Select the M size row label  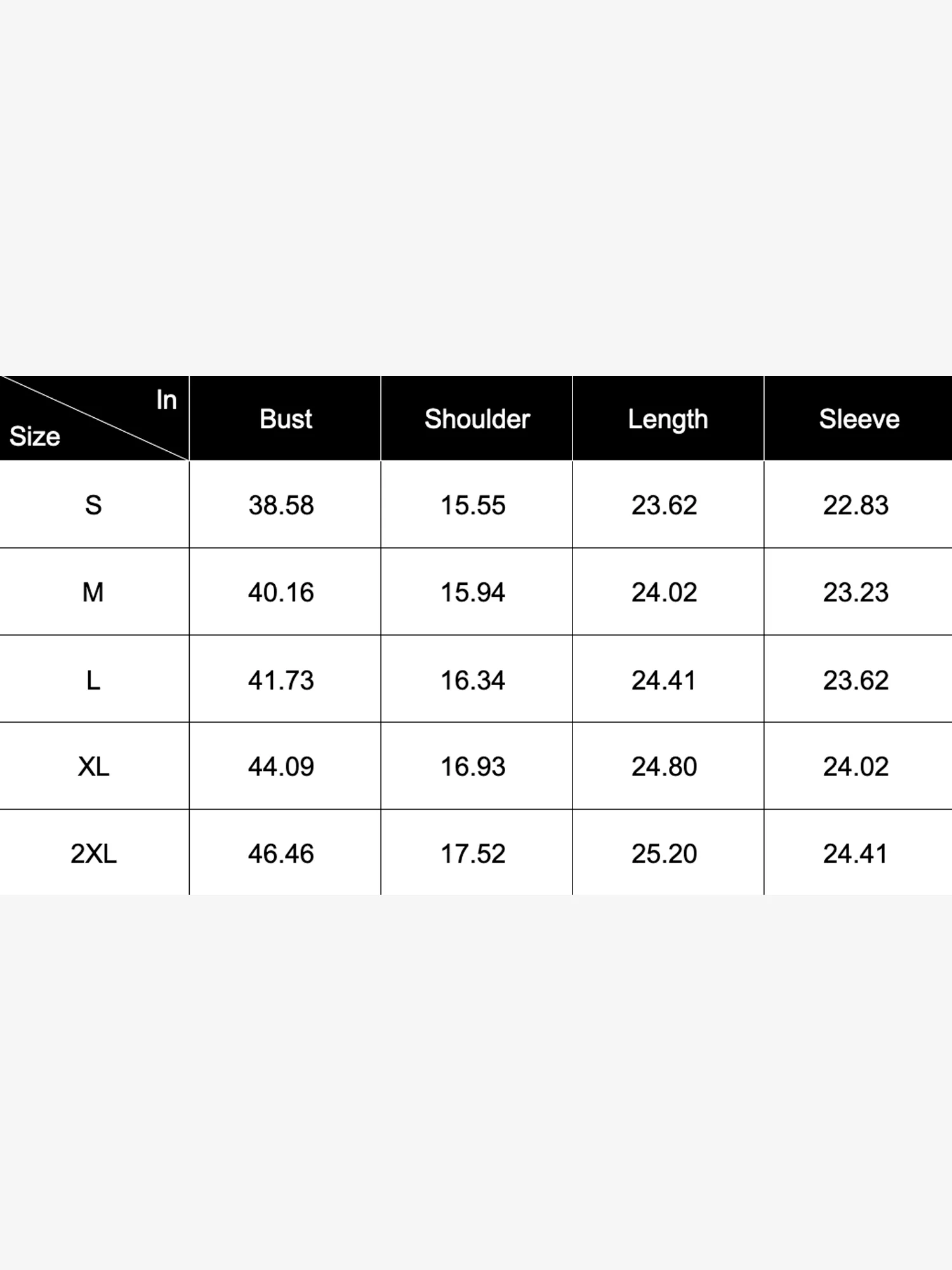point(93,592)
